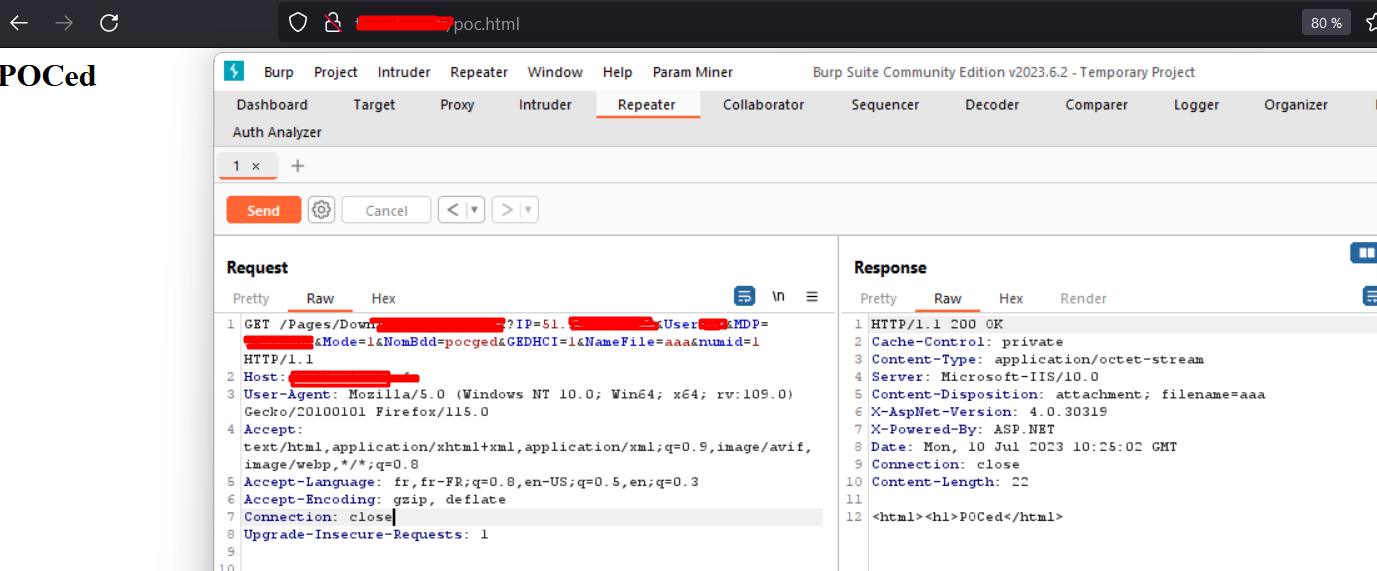Expand the history back dropdown arrow
Screen dimensions: 1377x571
475,210
